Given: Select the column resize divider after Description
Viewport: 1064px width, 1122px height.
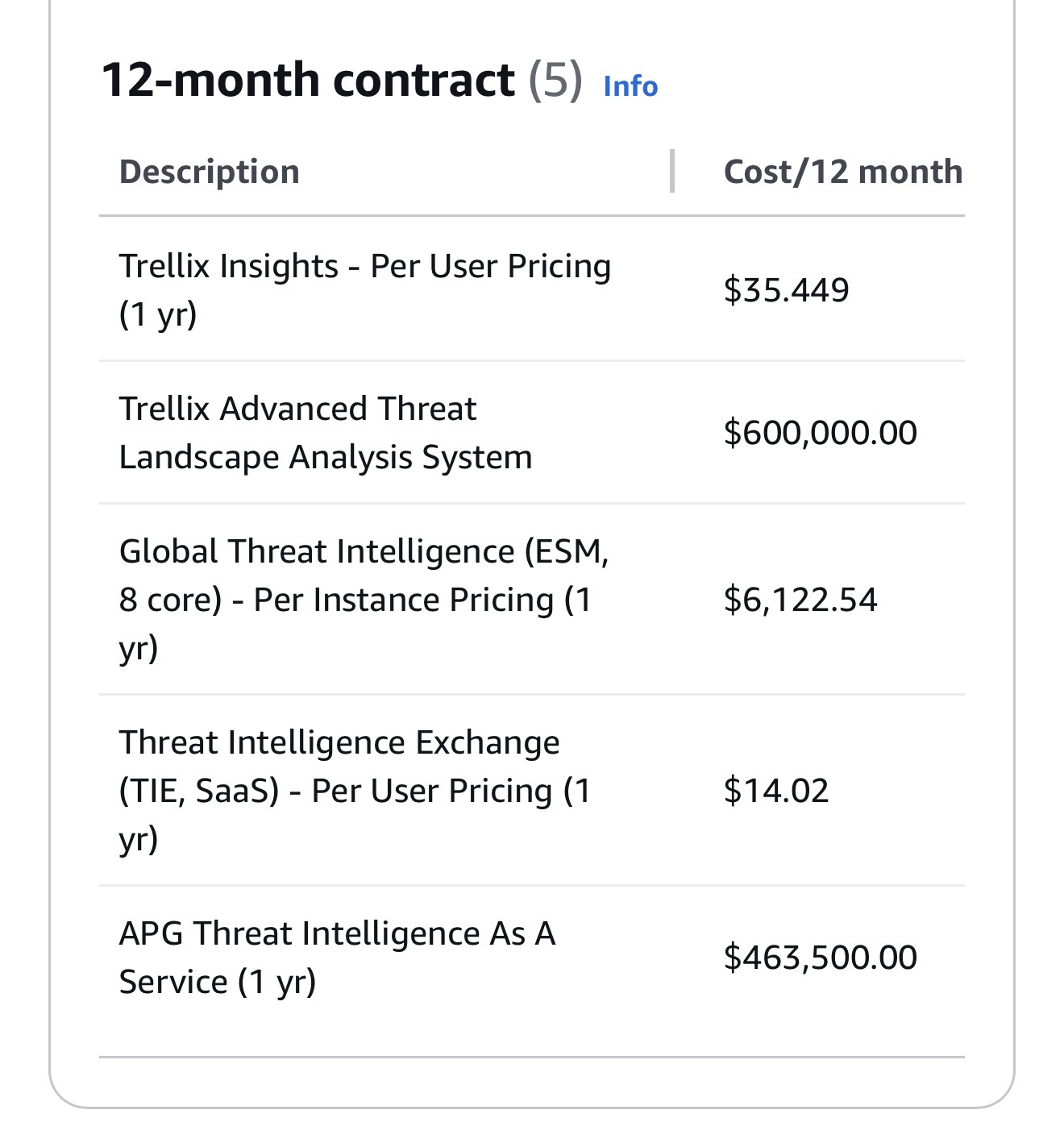Looking at the screenshot, I should 671,171.
